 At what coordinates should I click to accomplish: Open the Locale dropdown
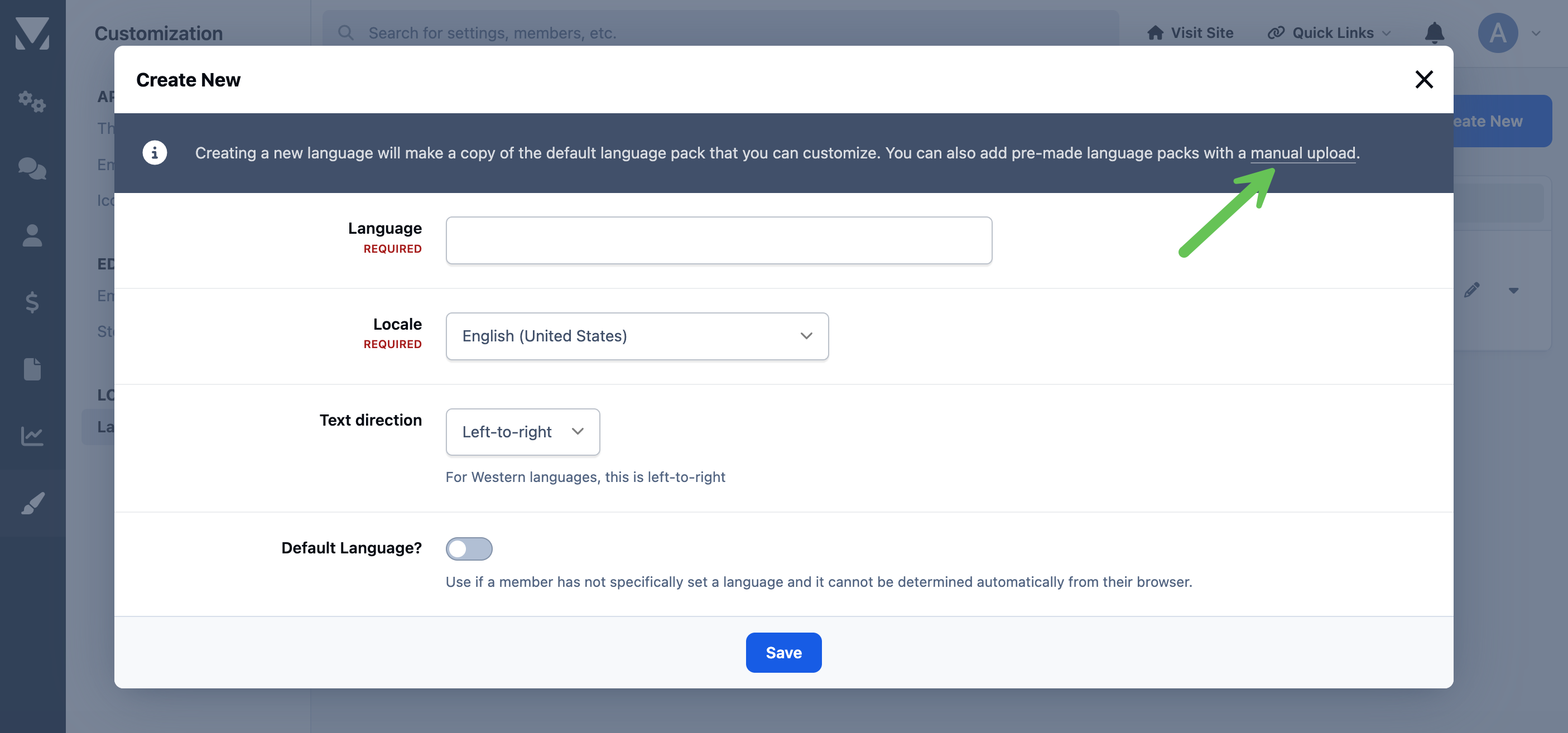(x=637, y=336)
